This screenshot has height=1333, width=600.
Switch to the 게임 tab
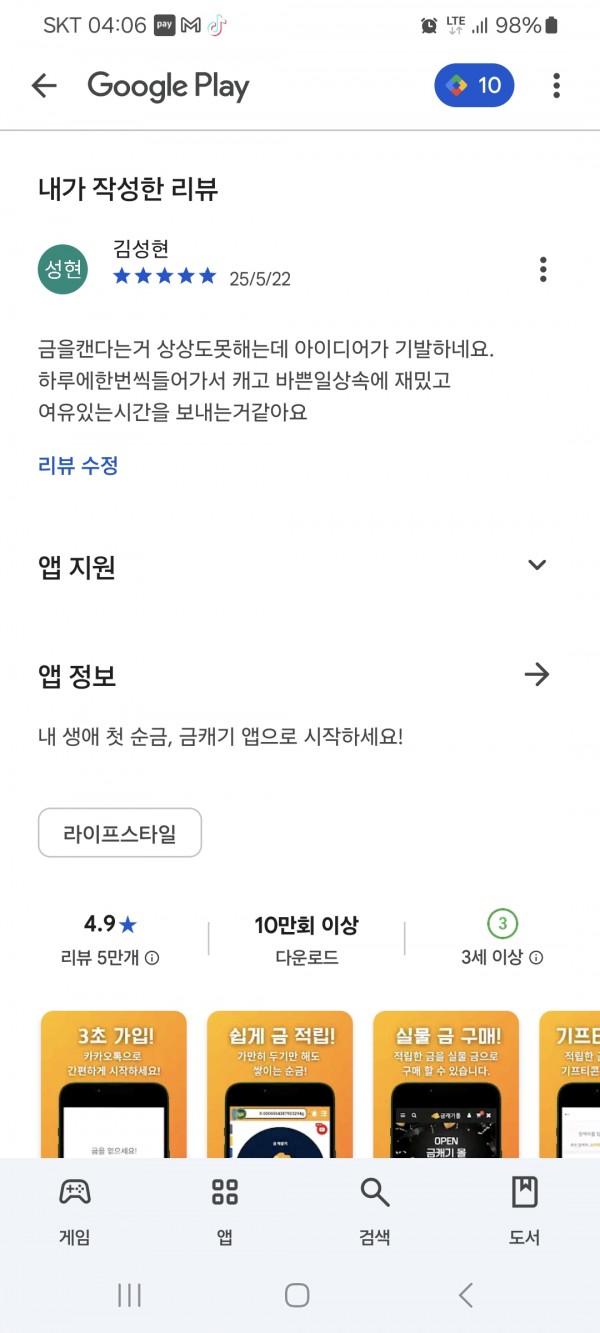point(75,1210)
